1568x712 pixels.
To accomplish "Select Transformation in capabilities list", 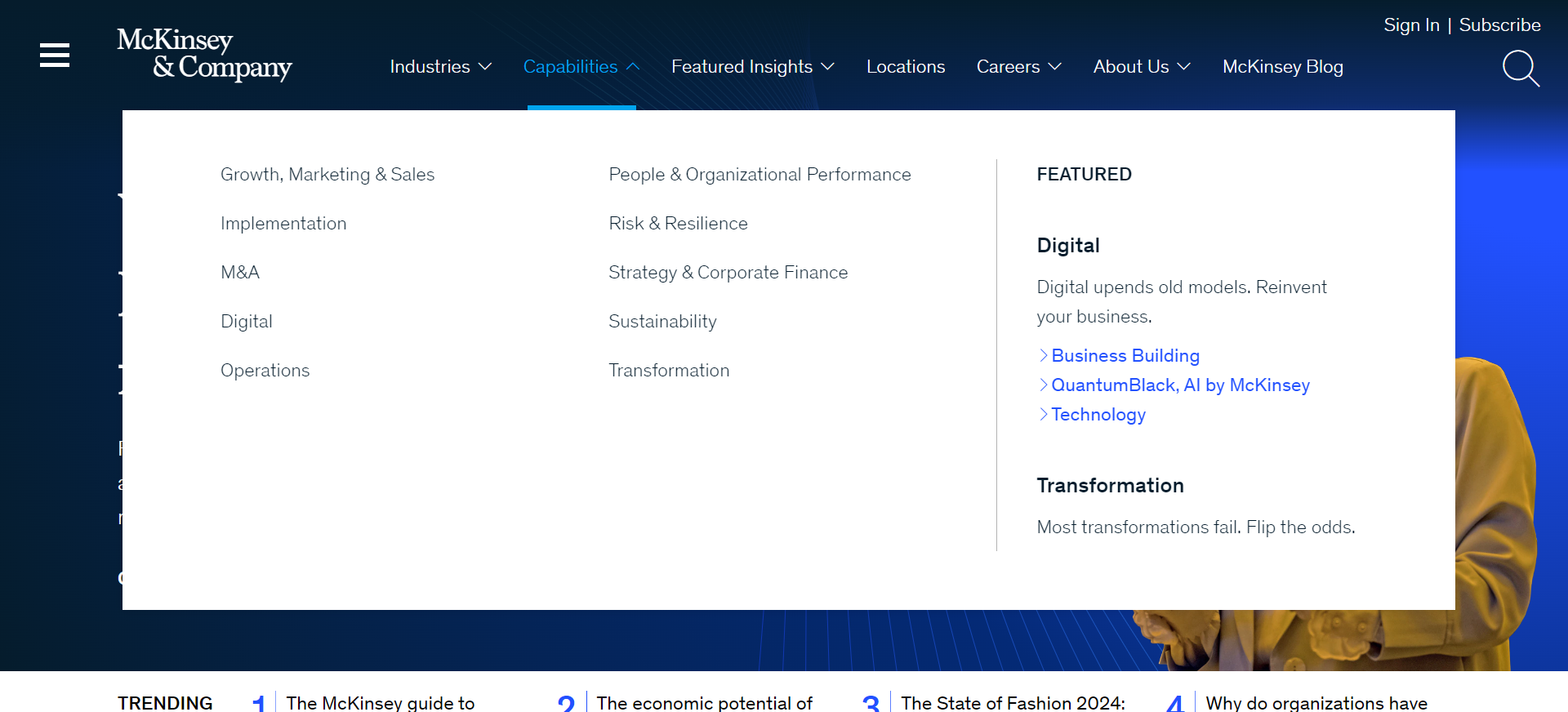I will pos(669,371).
